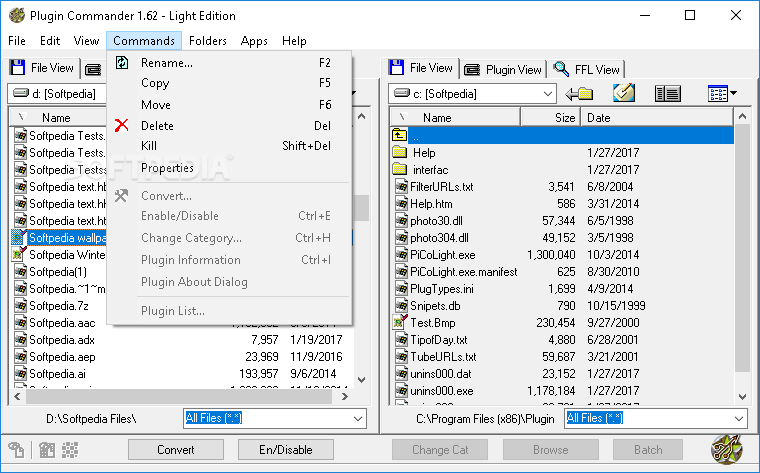Open the Commands menu
This screenshot has height=473, width=760.
[x=144, y=41]
